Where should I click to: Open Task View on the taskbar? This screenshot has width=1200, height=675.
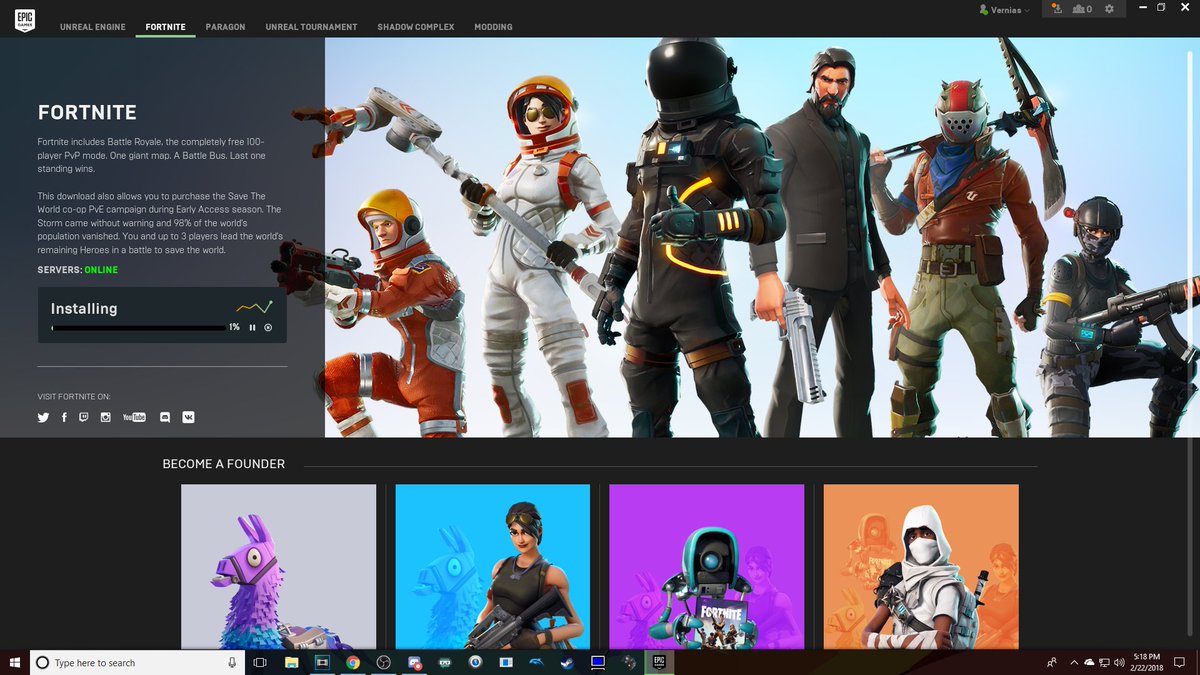[x=259, y=662]
